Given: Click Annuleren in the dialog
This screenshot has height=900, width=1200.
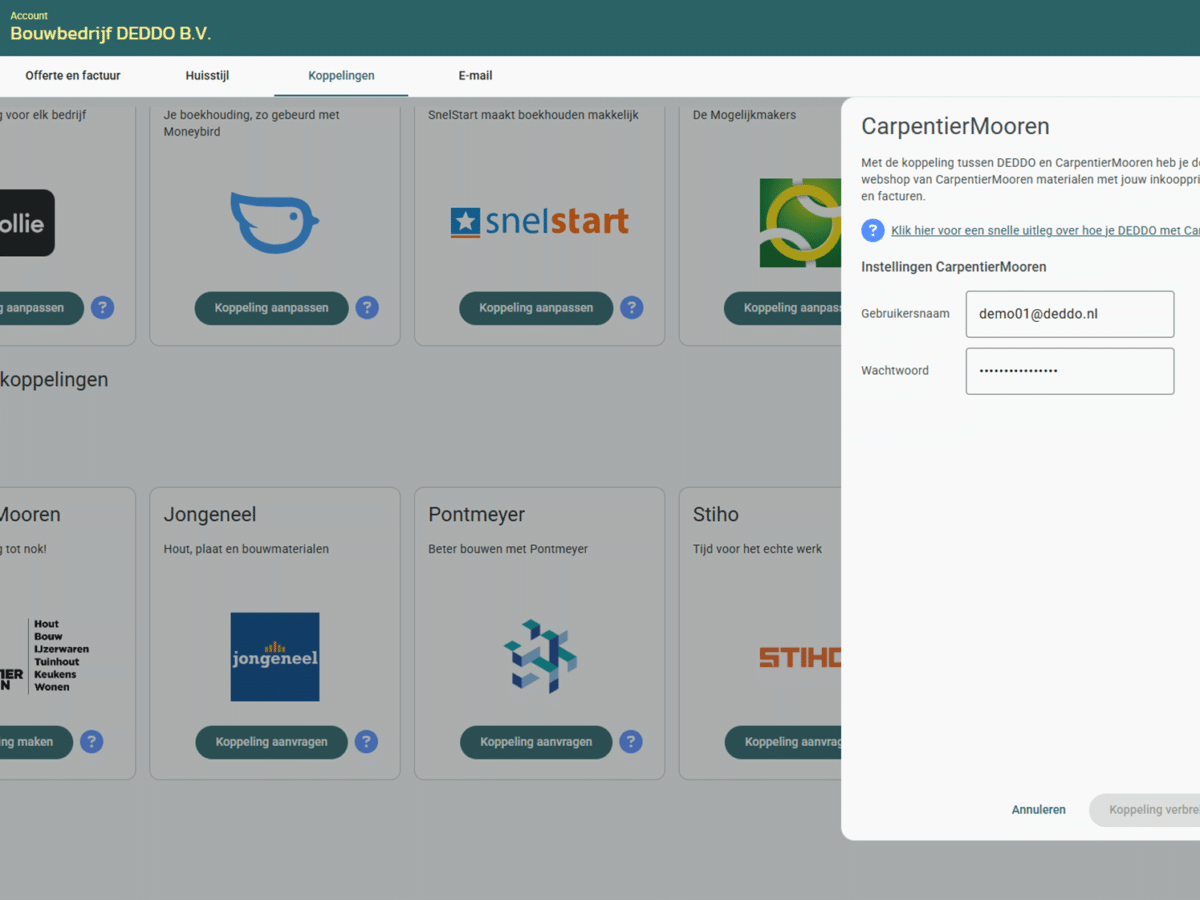Looking at the screenshot, I should pyautogui.click(x=1039, y=810).
